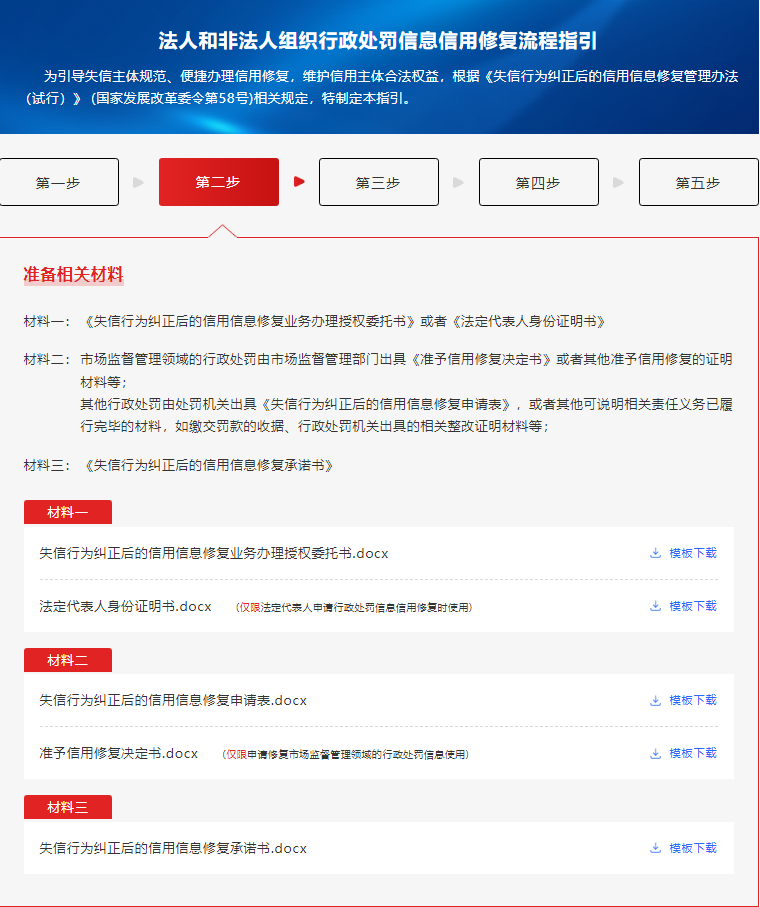Click 模板下载 link for 准予信用修复决定书.docx
The height and width of the screenshot is (907, 760).
pos(693,754)
